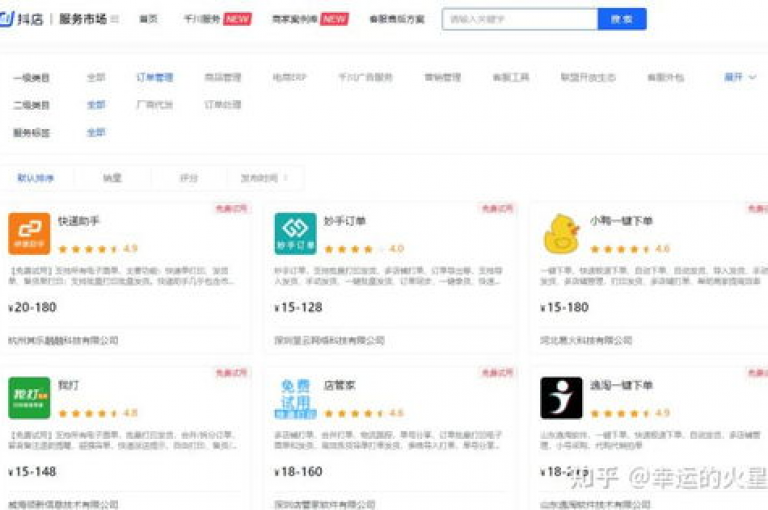Select 厂商代发 subcategory
The width and height of the screenshot is (768, 510).
(x=155, y=104)
